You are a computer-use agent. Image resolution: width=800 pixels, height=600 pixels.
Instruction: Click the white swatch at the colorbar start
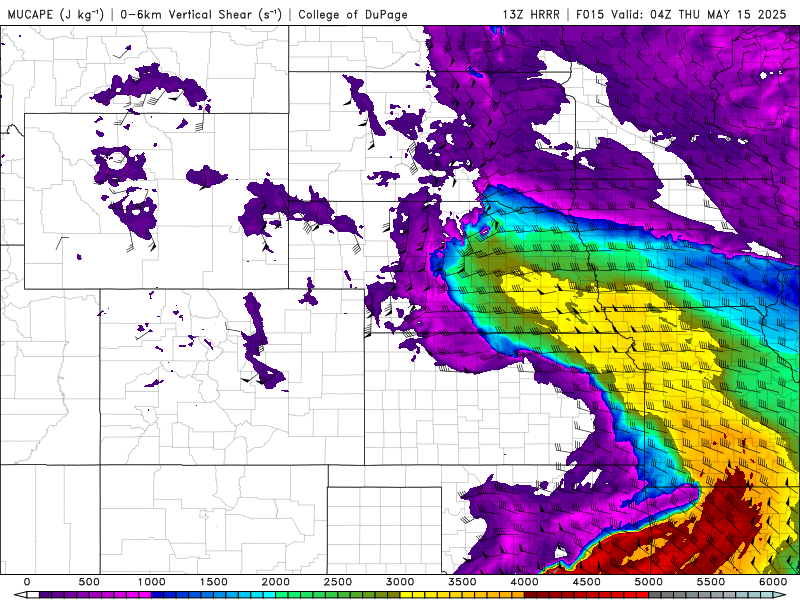point(33,595)
